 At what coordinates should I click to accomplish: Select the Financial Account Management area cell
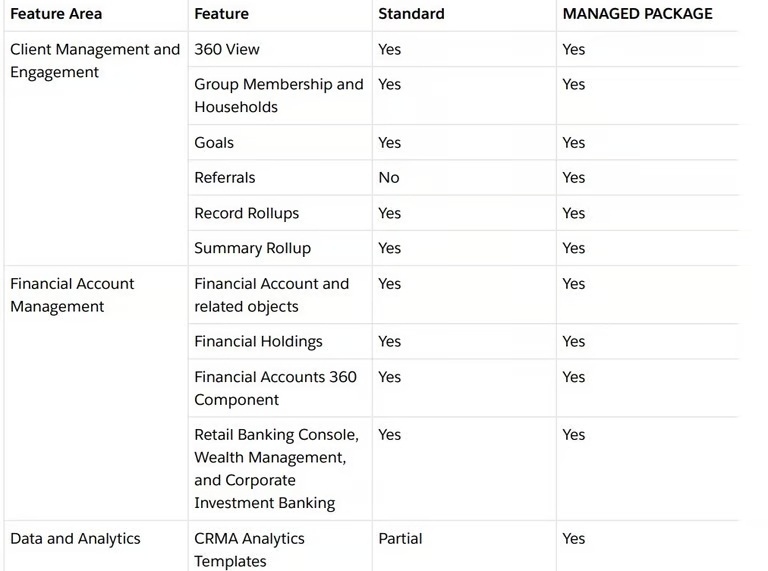pos(72,295)
